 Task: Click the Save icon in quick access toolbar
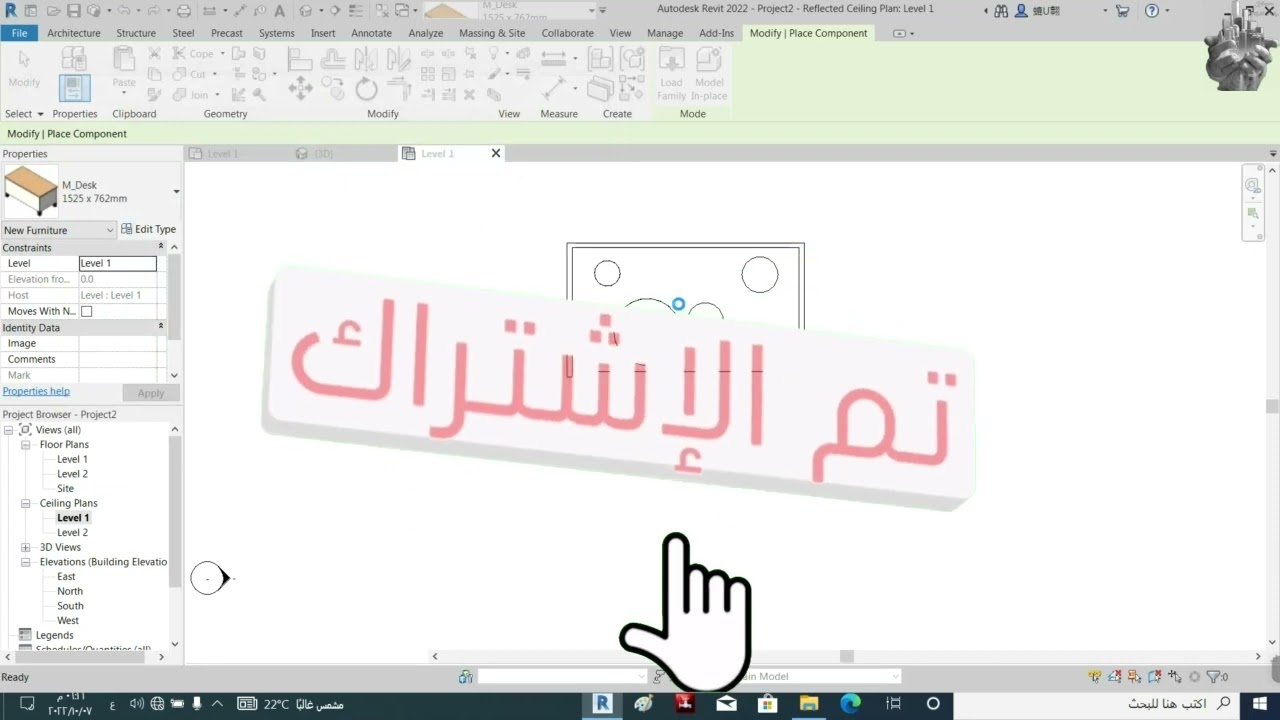[73, 10]
